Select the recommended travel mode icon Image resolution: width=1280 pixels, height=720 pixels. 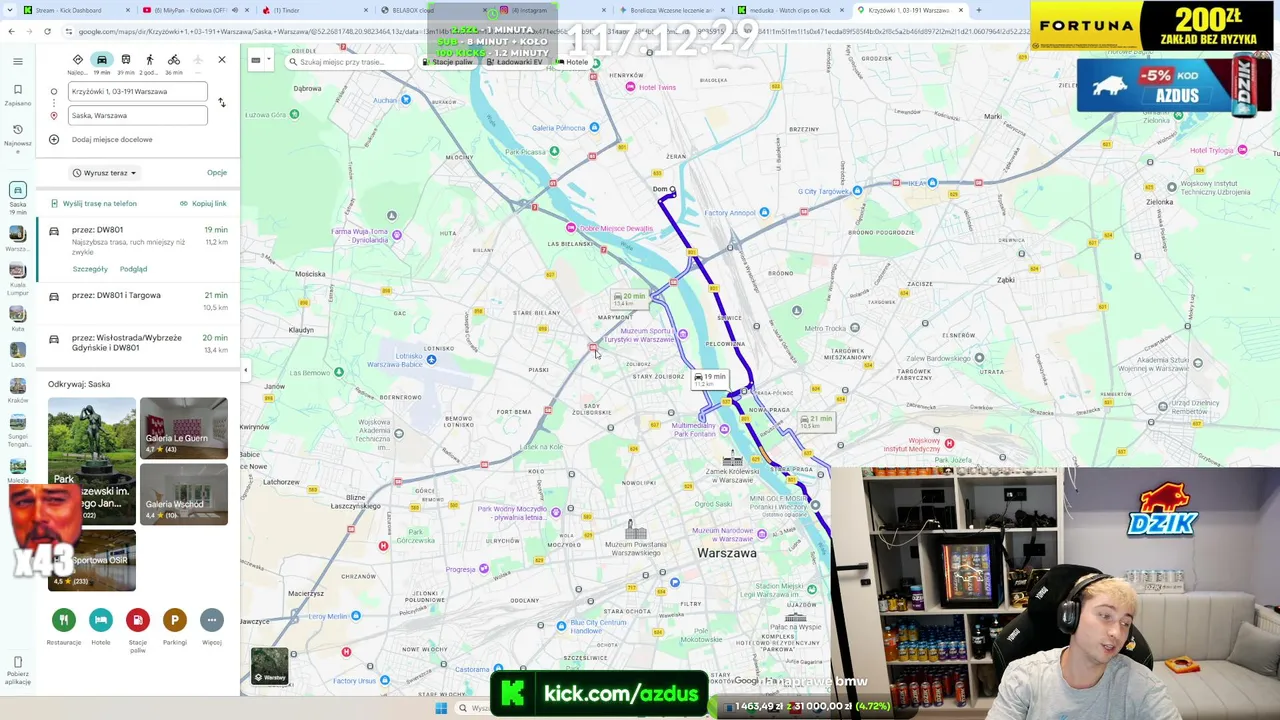(78, 60)
